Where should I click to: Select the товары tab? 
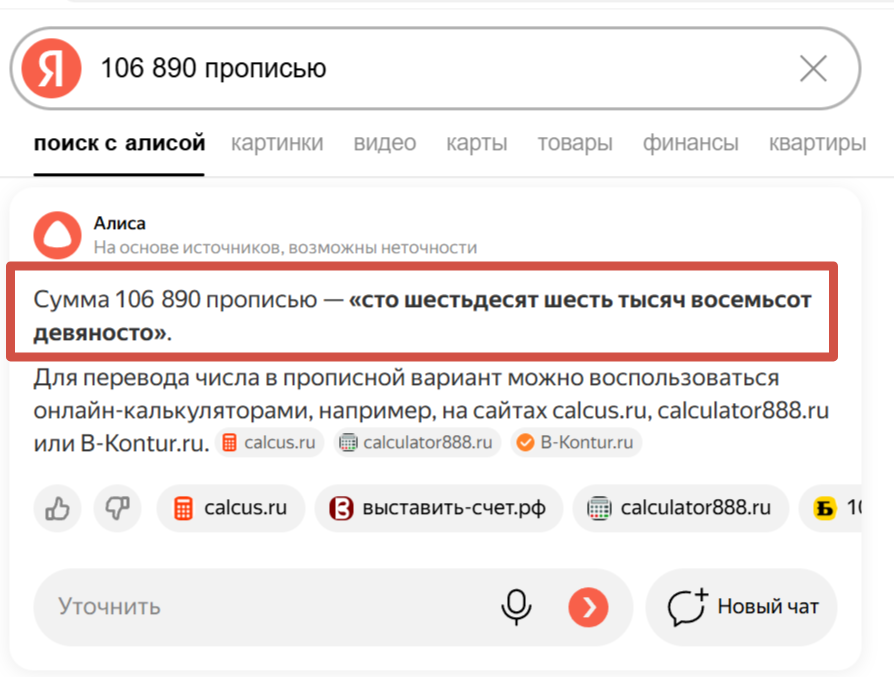click(574, 143)
